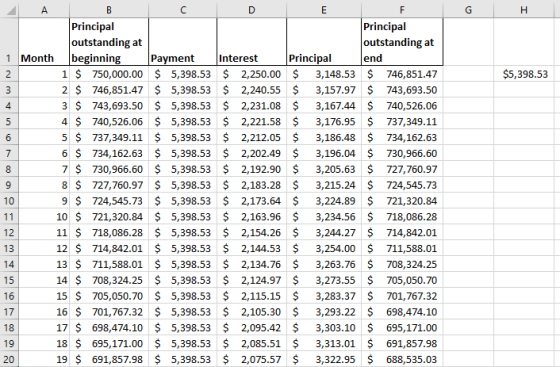Select row 2 header
560x367 pixels.
[x=9, y=74]
